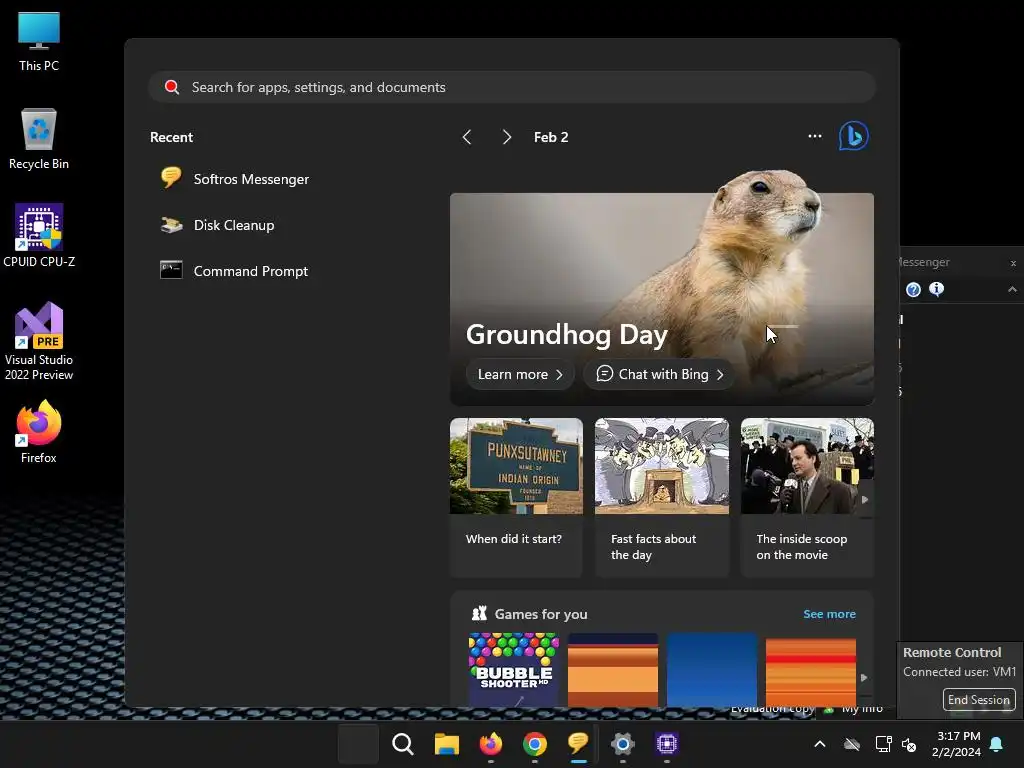Go to previous day arrow

(x=467, y=137)
